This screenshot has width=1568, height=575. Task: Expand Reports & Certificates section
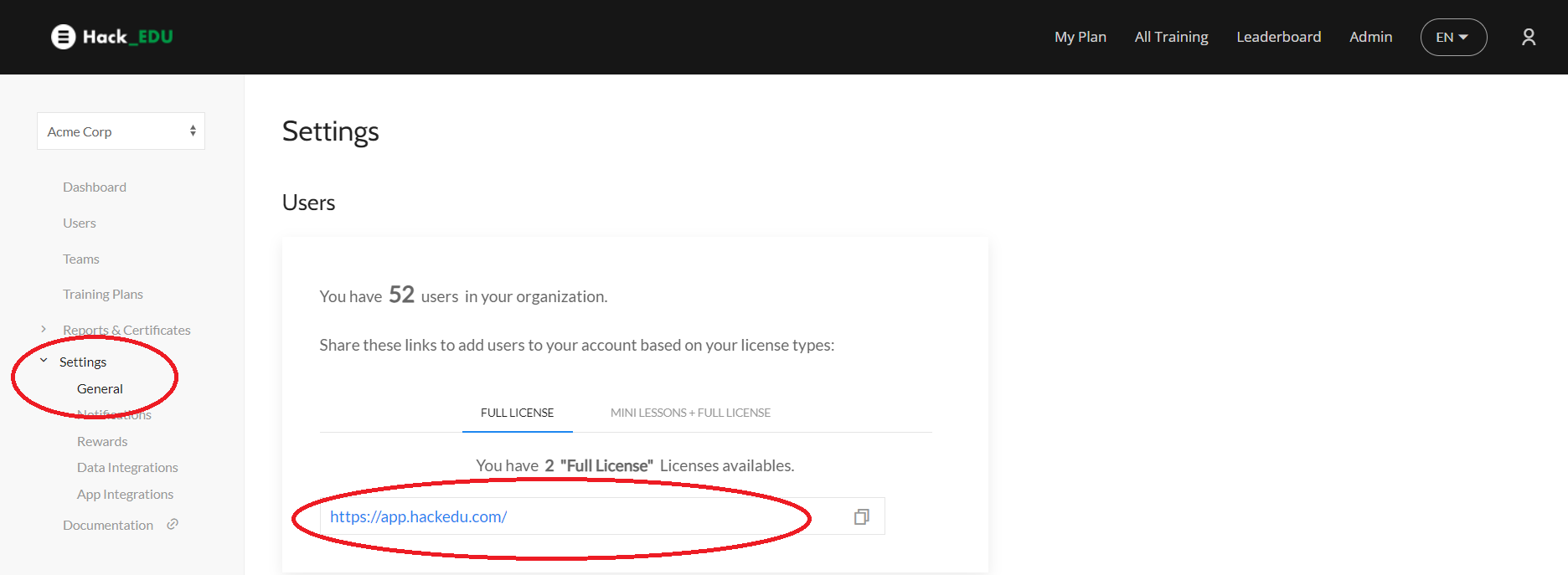44,330
